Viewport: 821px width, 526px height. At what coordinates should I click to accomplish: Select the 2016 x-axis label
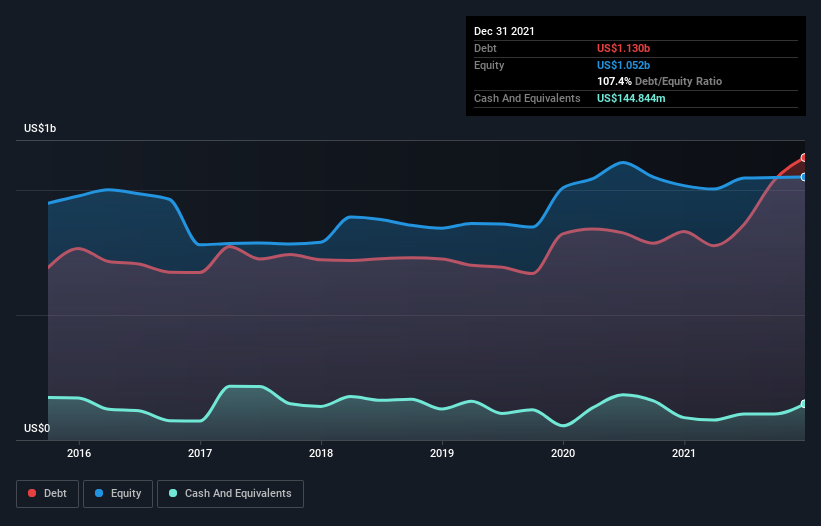click(x=79, y=453)
